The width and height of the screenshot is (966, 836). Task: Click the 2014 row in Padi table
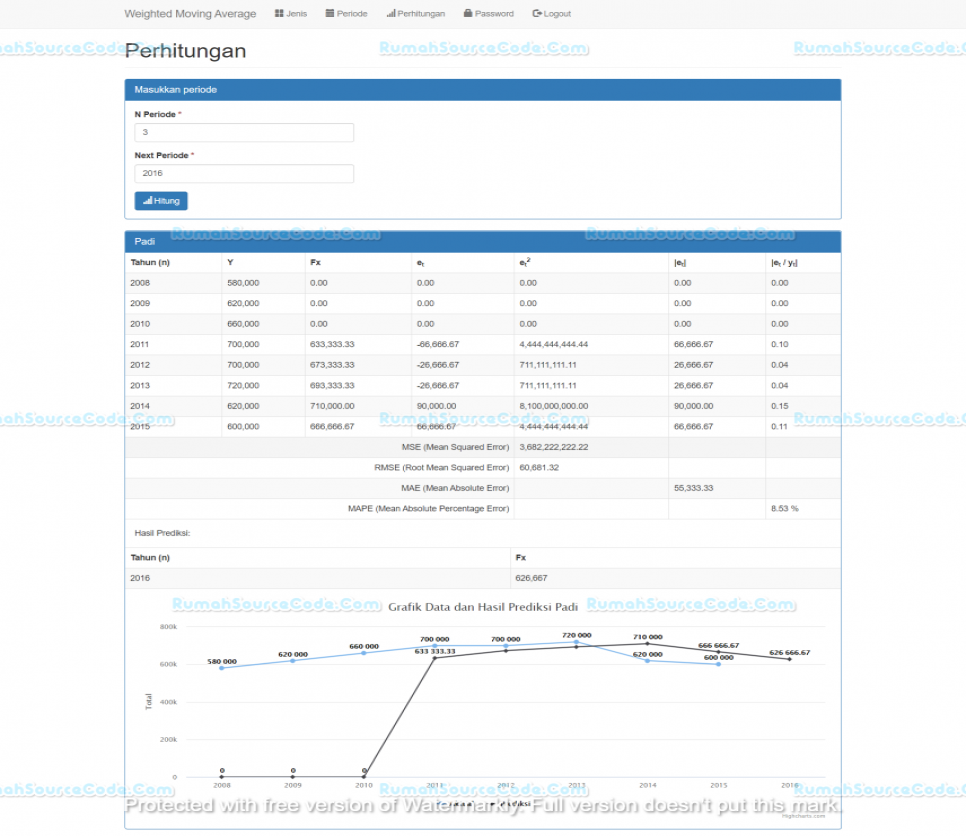pos(300,405)
